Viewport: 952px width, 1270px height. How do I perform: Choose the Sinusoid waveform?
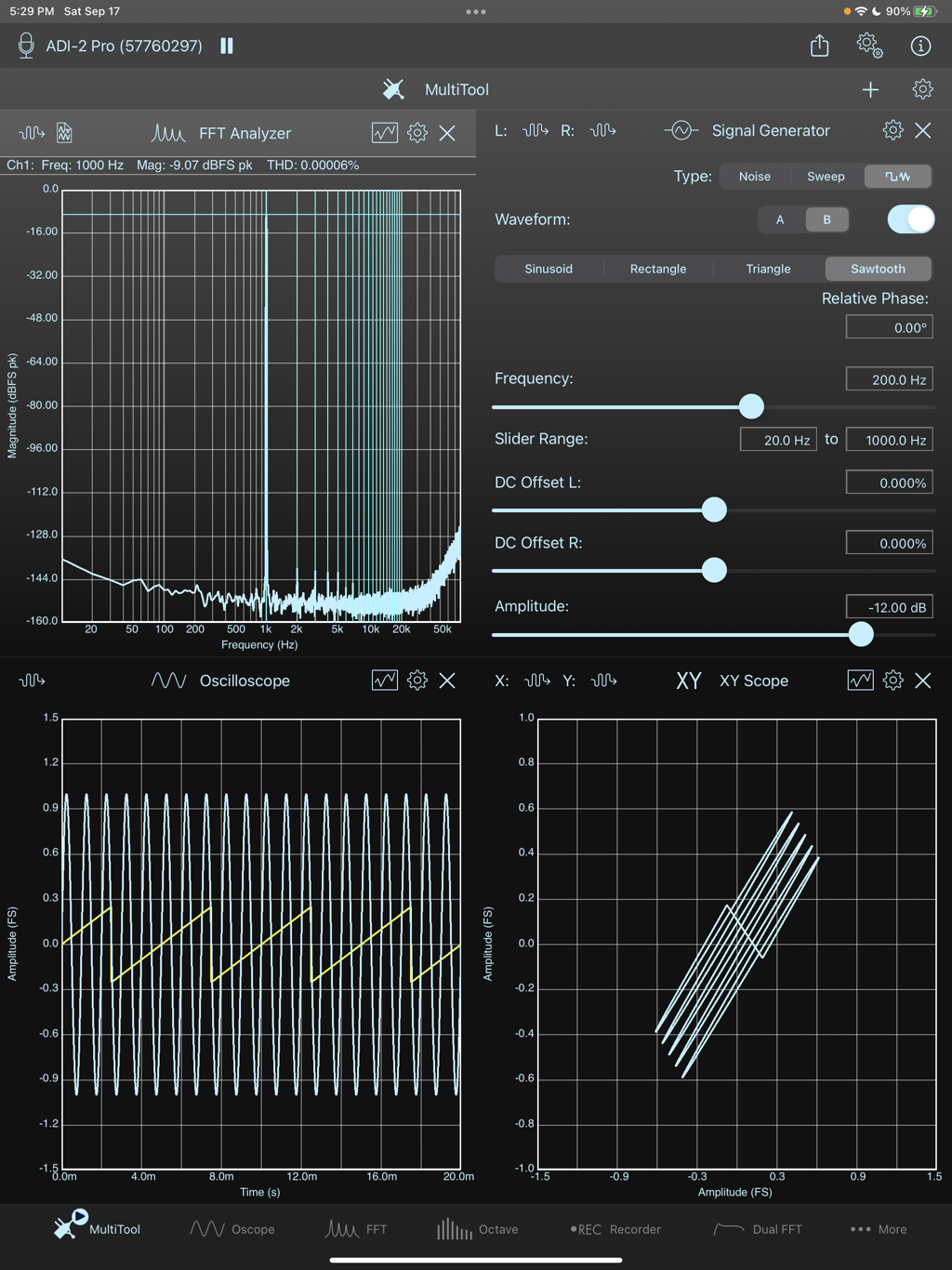click(549, 269)
